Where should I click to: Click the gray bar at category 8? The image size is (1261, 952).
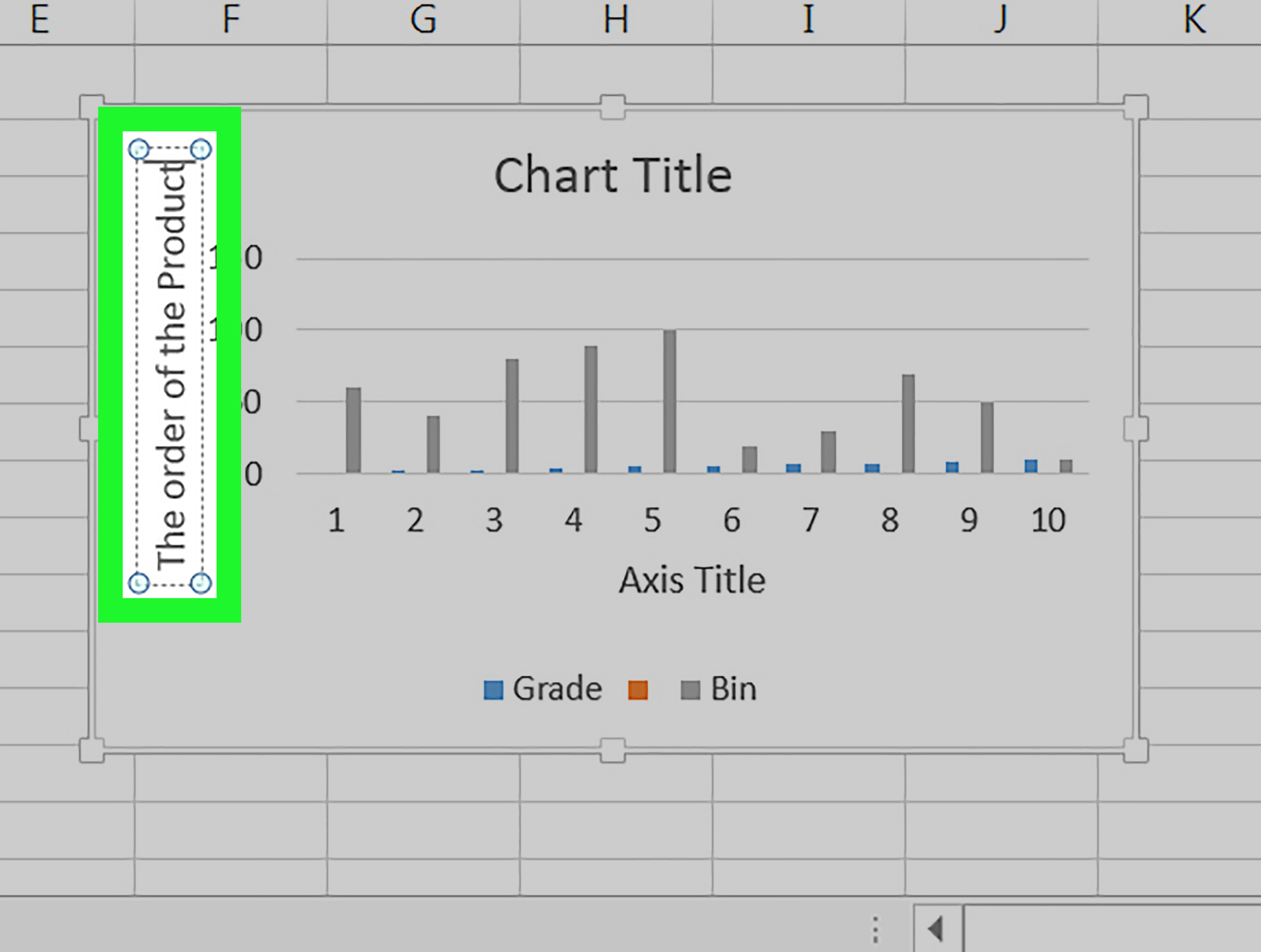[908, 424]
